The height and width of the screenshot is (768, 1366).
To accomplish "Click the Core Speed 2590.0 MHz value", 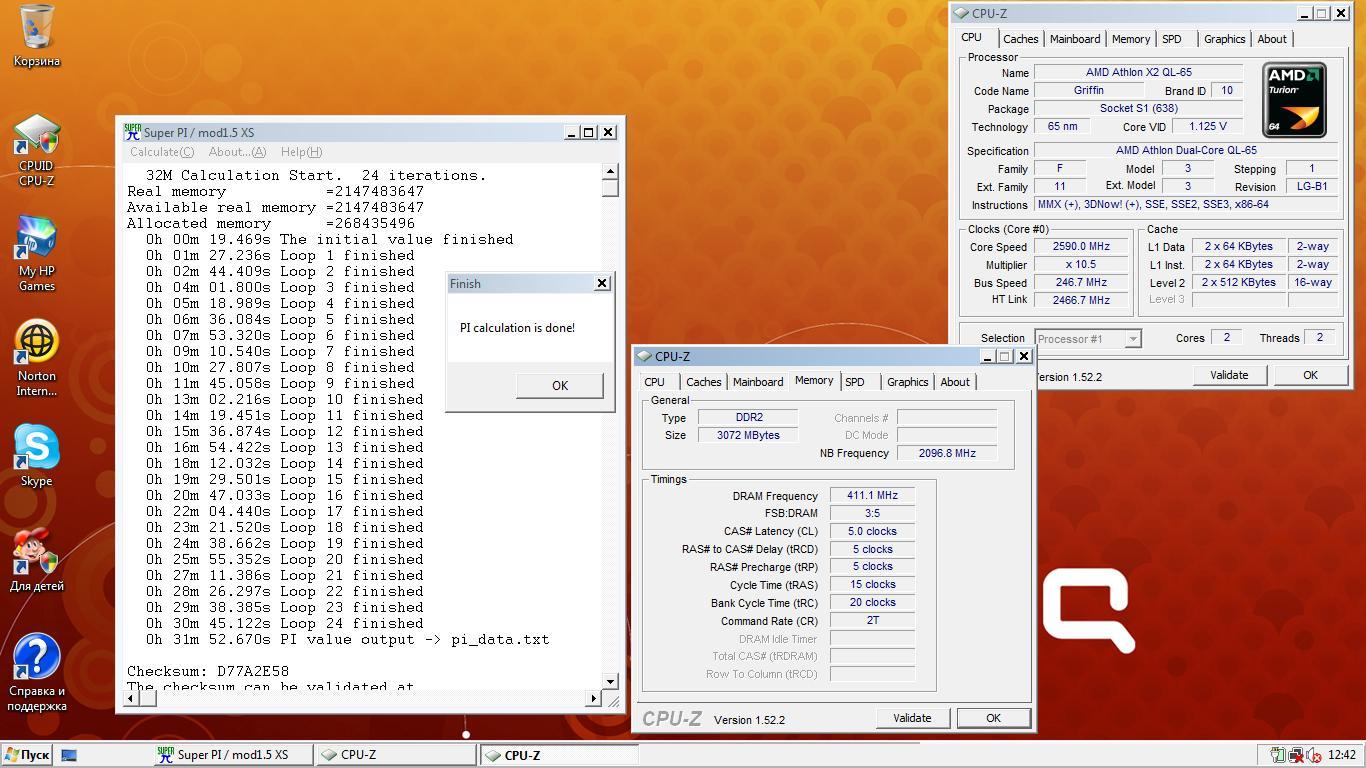I will click(1081, 246).
